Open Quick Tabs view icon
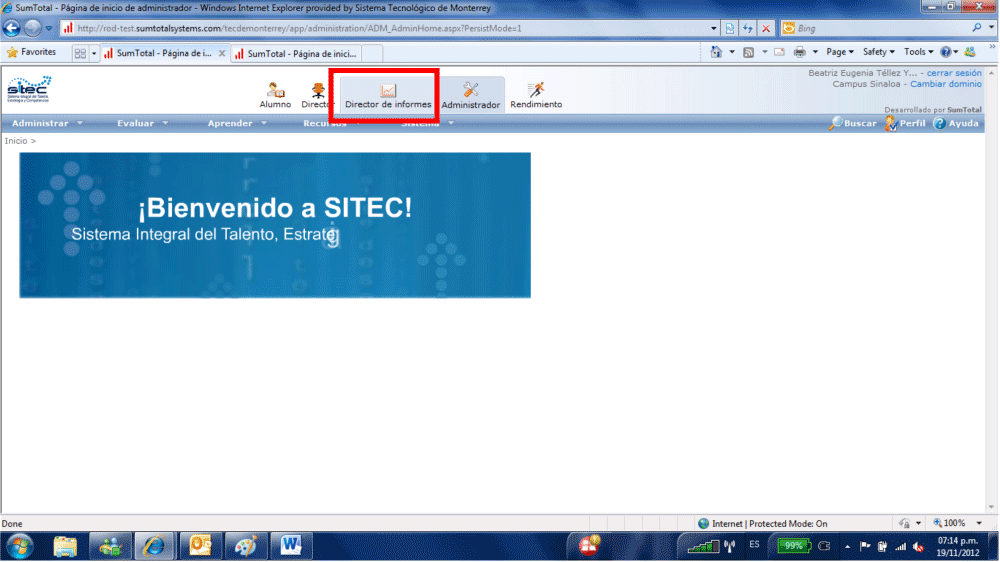This screenshot has width=1000, height=562. (80, 54)
